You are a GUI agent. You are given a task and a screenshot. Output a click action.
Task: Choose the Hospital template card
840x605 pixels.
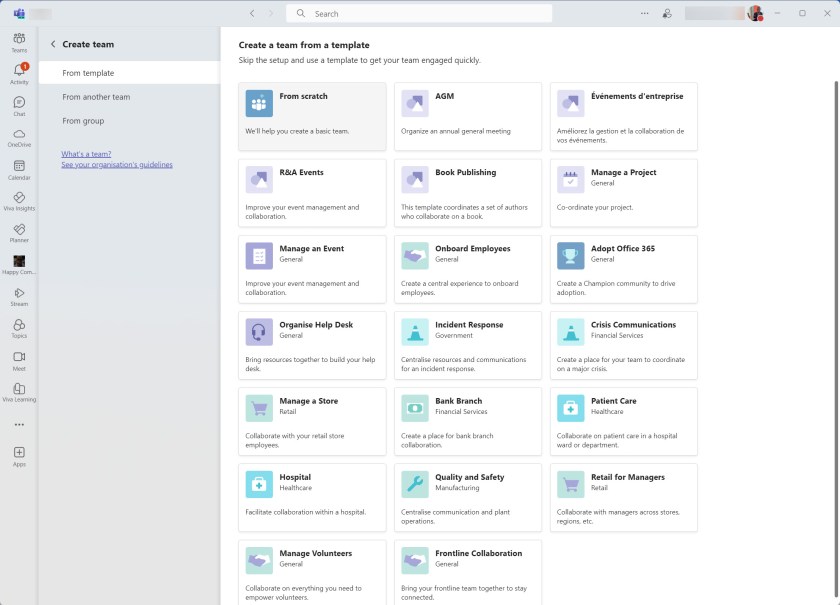pyautogui.click(x=312, y=497)
